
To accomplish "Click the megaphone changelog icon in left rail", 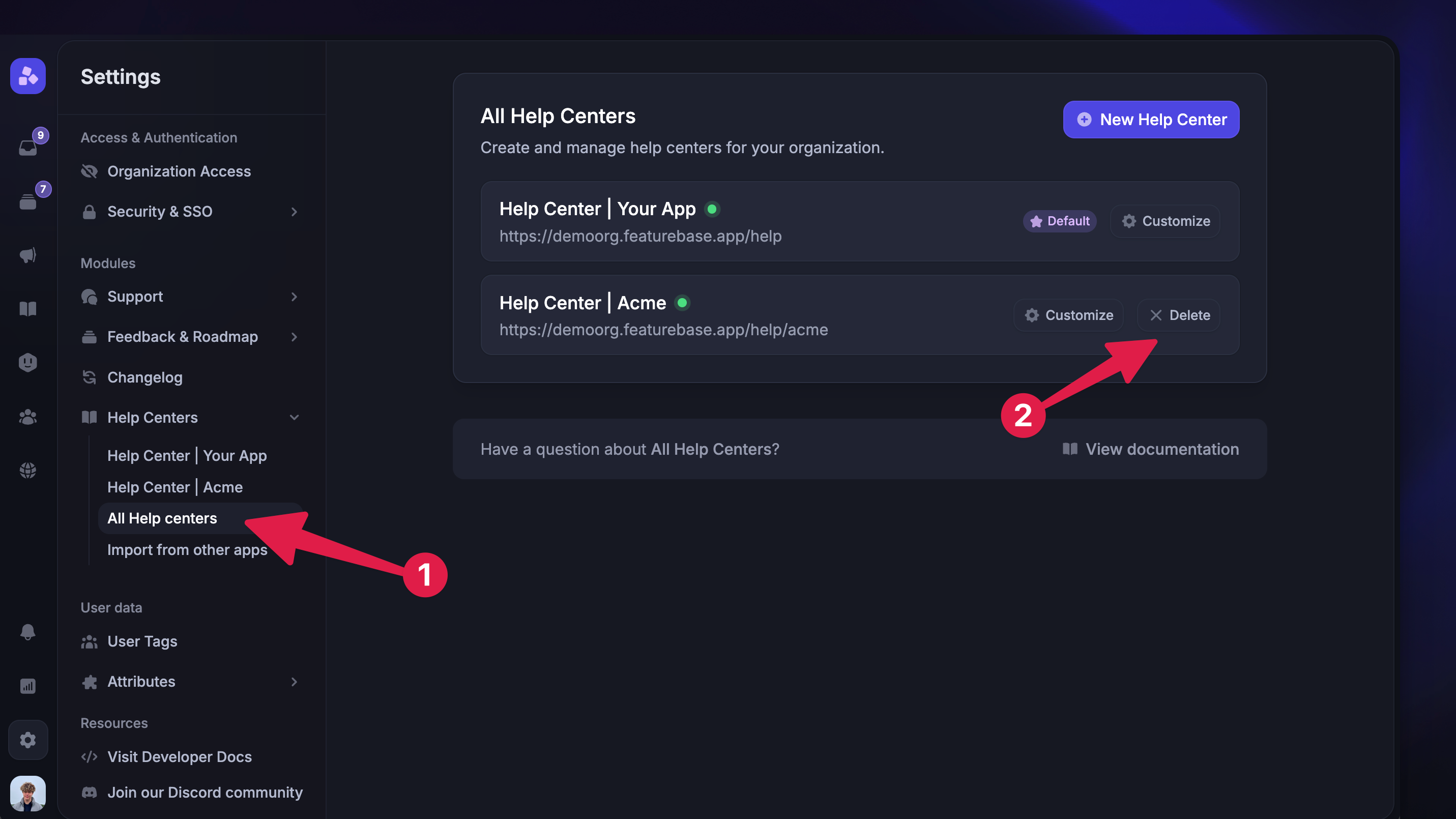I will (x=27, y=255).
